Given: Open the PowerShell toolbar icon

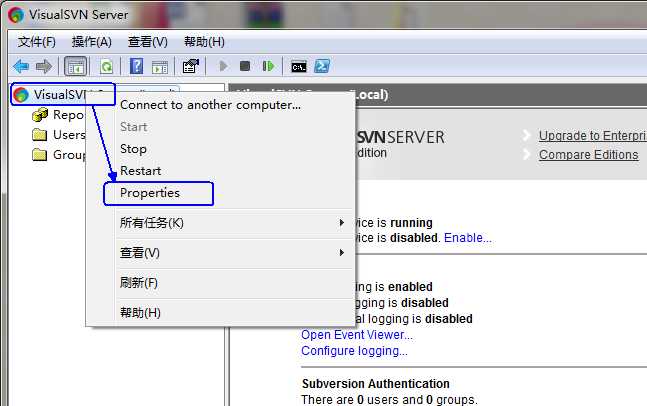Looking at the screenshot, I should (x=322, y=66).
